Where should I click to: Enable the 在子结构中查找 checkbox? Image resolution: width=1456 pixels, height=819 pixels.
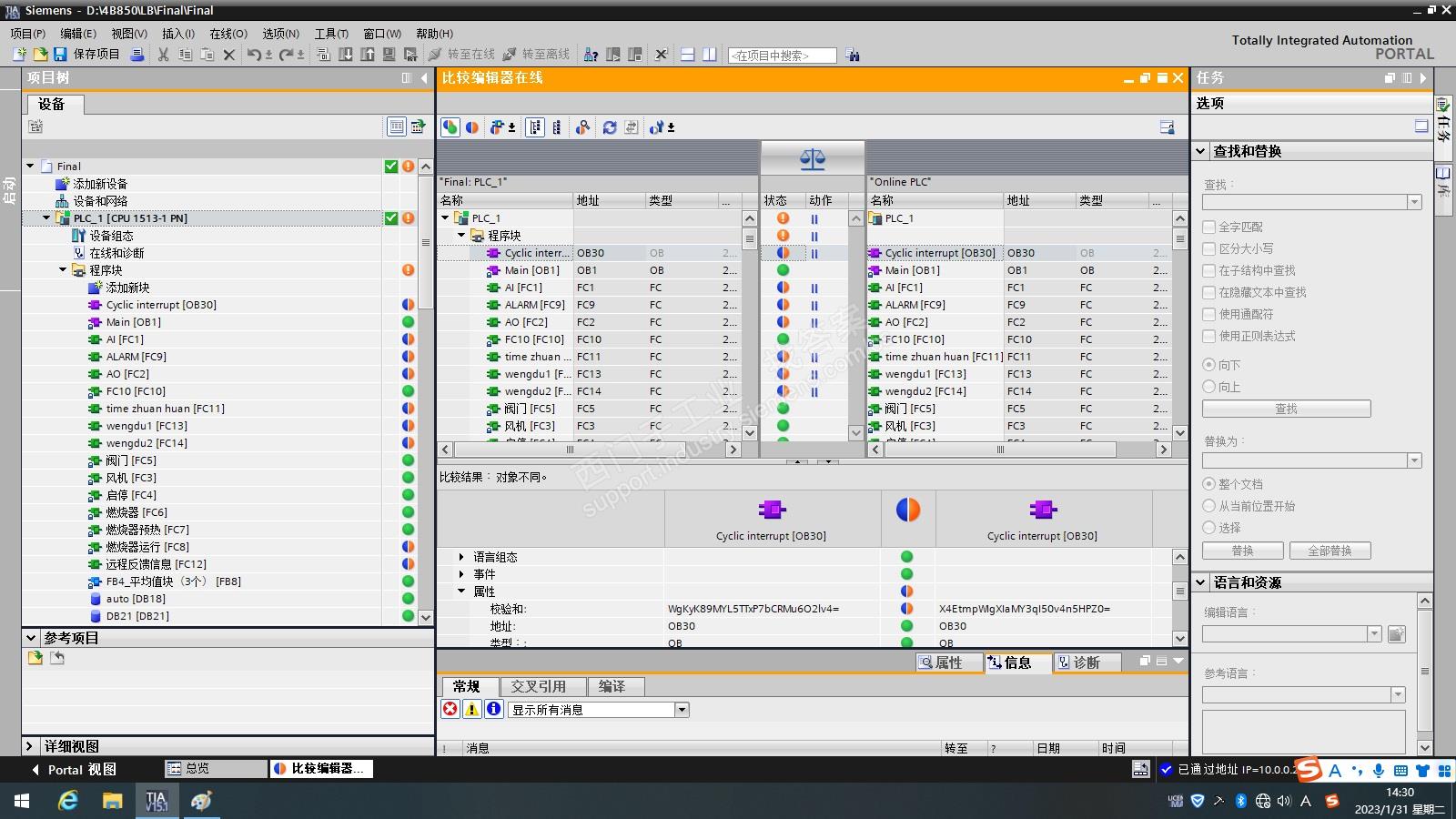(1209, 270)
